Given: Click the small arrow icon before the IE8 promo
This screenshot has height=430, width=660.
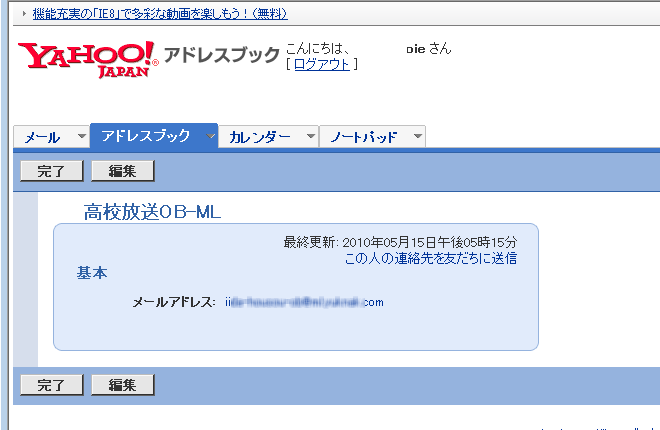Looking at the screenshot, I should click(24, 14).
